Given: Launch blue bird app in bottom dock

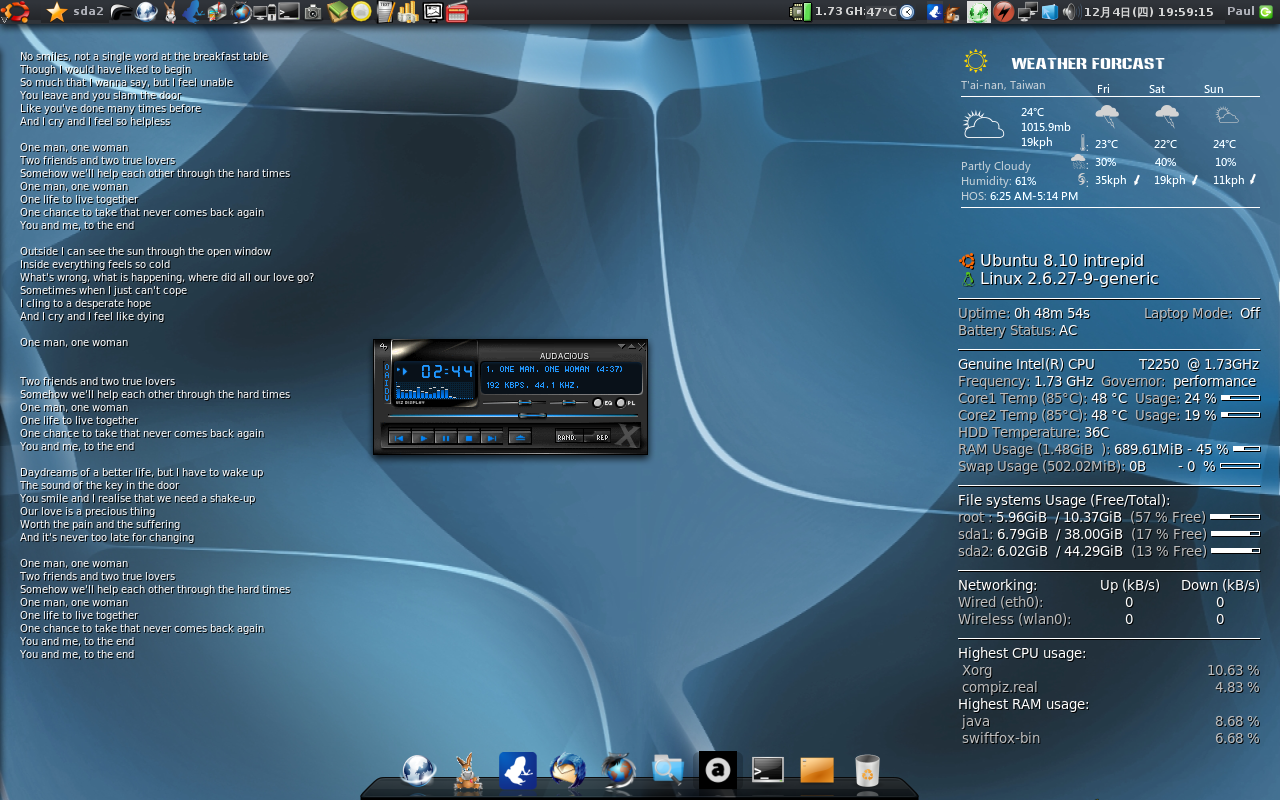Looking at the screenshot, I should click(x=518, y=770).
